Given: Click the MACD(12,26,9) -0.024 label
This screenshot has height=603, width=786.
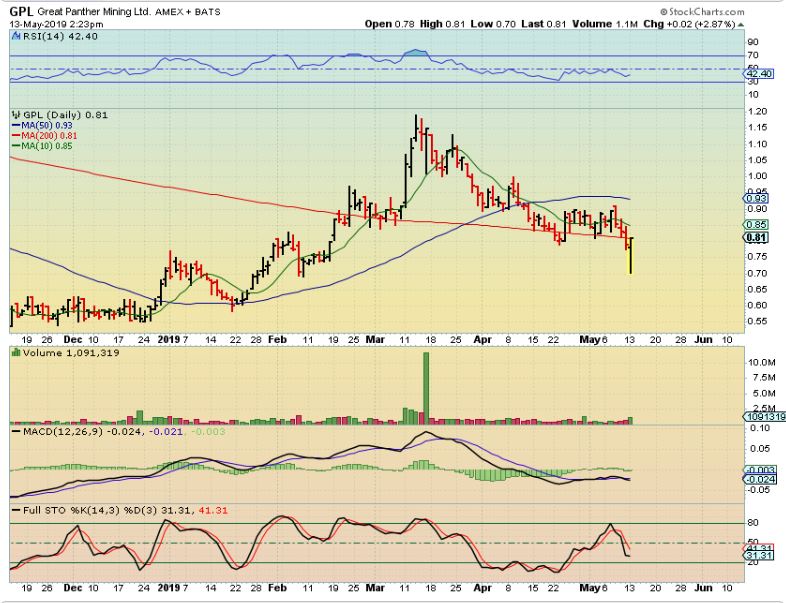Looking at the screenshot, I should 83,432.
